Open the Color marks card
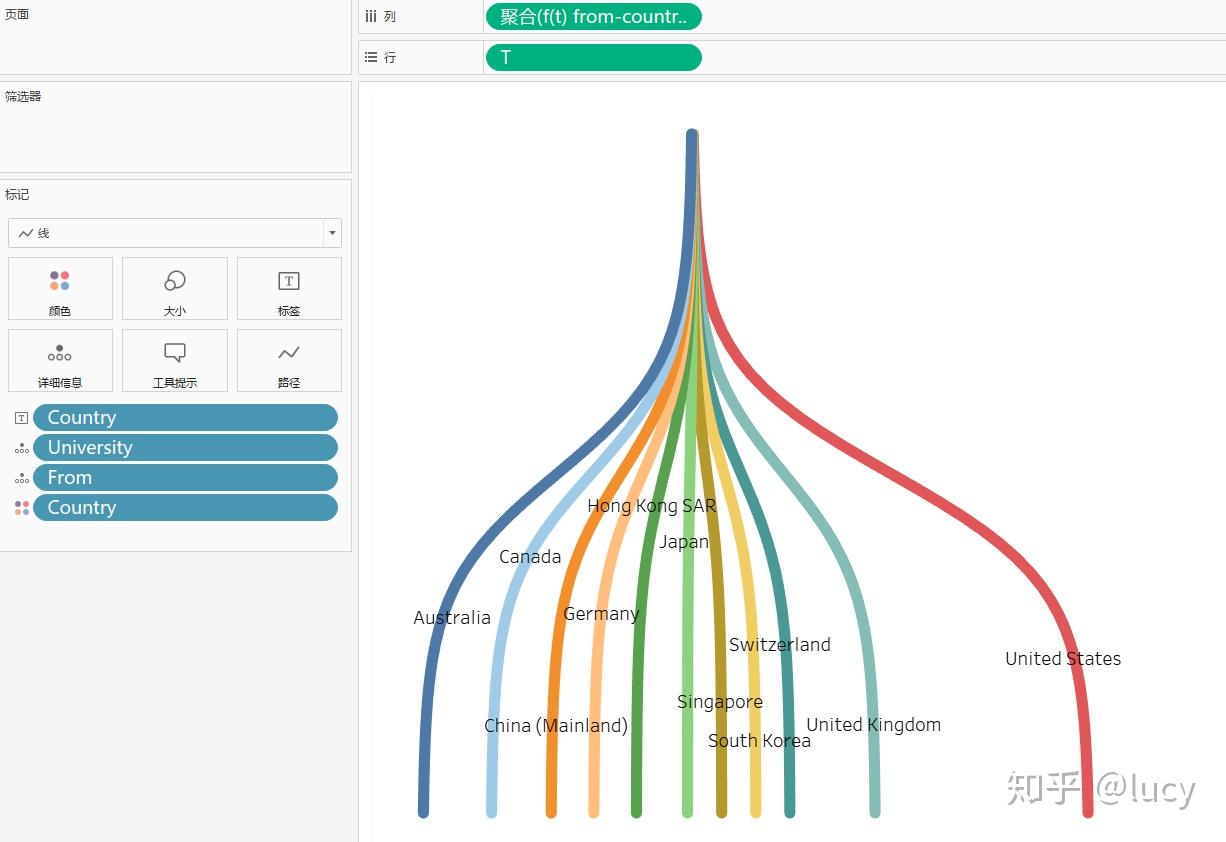1226x842 pixels. 60,288
